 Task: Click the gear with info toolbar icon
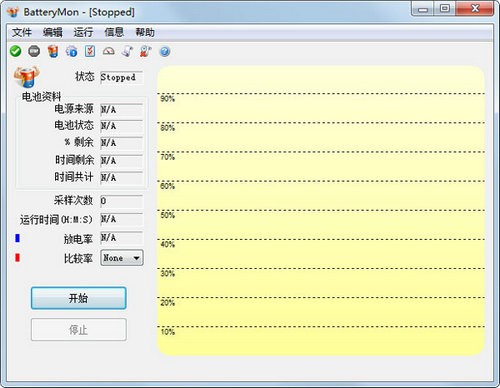(71, 51)
